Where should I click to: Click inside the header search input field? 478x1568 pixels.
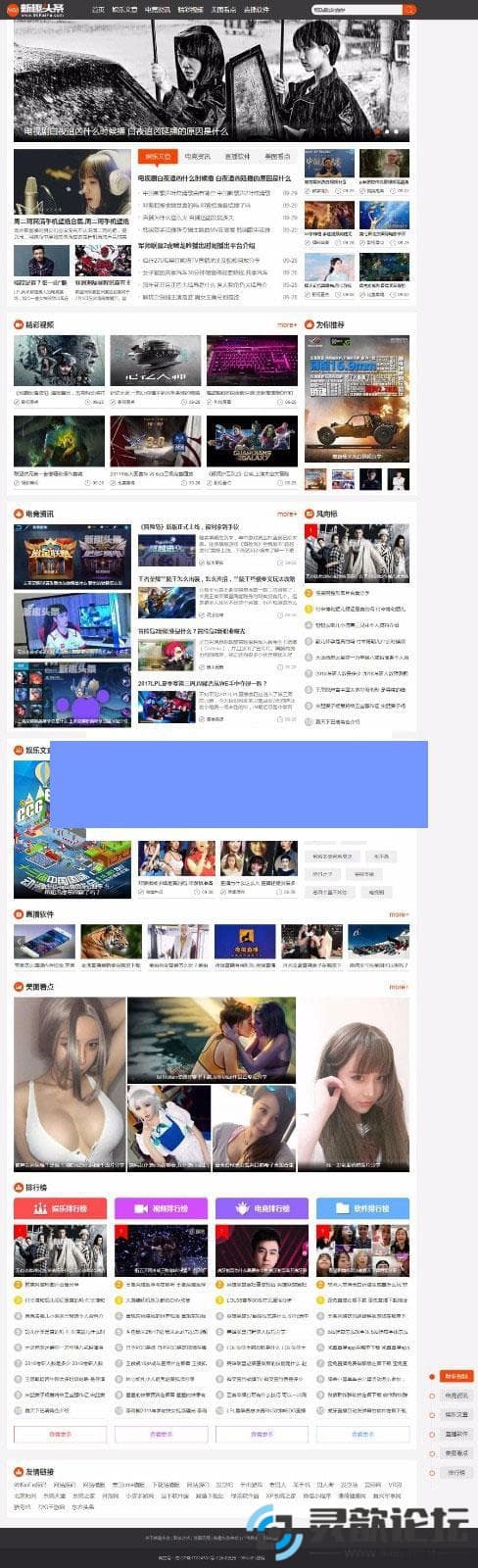[x=355, y=9]
